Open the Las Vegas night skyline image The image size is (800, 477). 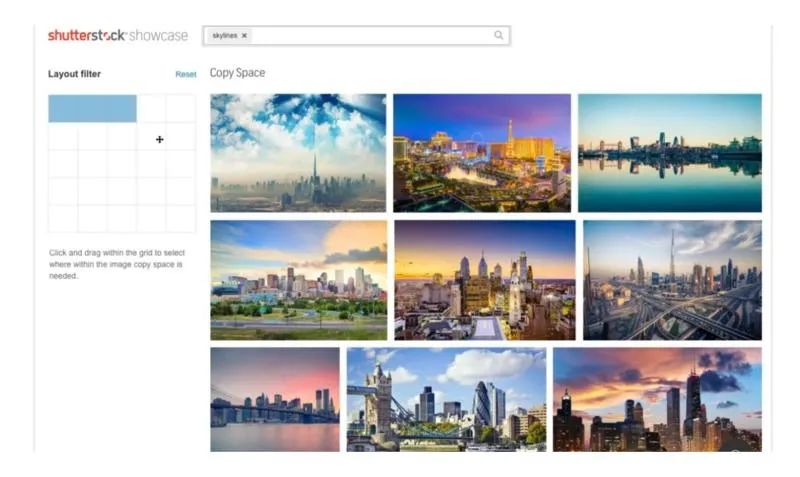tap(482, 153)
